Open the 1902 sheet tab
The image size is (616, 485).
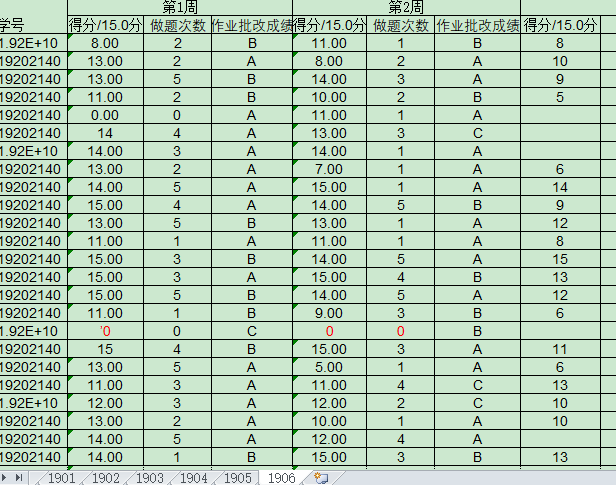point(105,478)
